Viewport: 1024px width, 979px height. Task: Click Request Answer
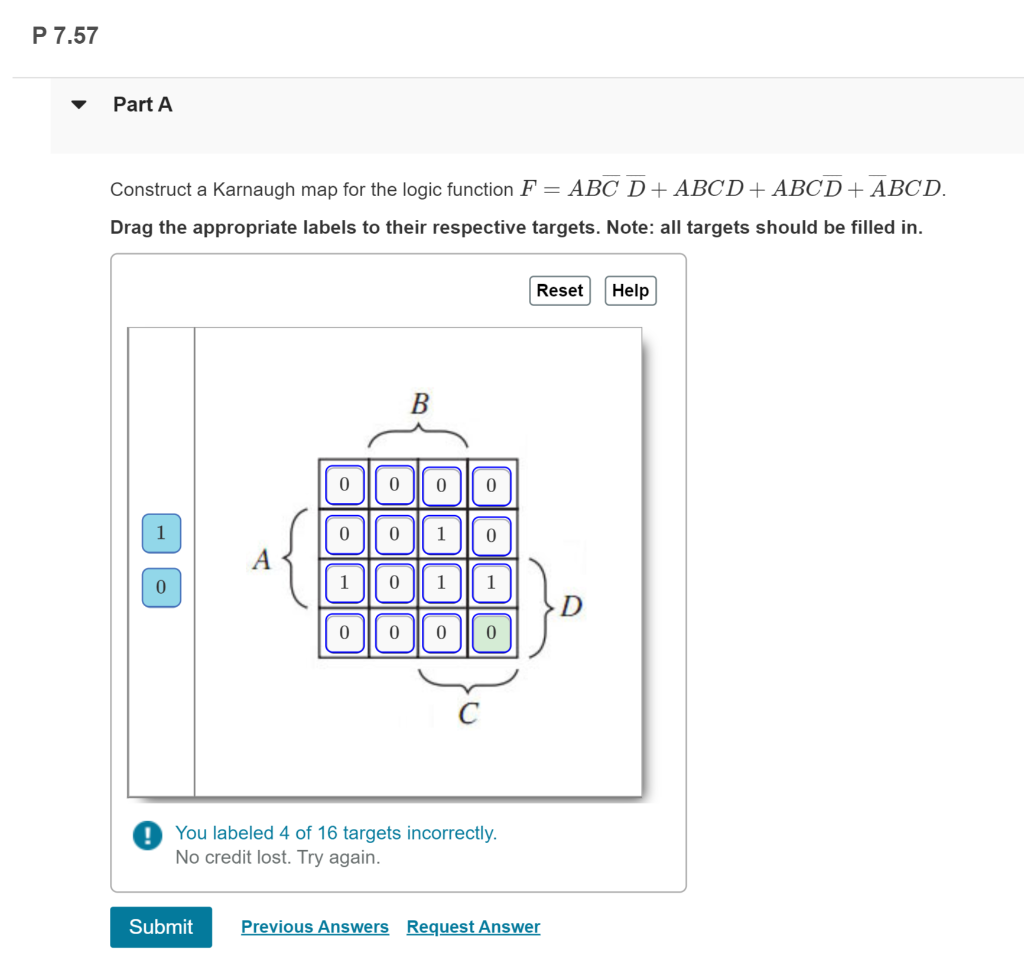tap(472, 926)
